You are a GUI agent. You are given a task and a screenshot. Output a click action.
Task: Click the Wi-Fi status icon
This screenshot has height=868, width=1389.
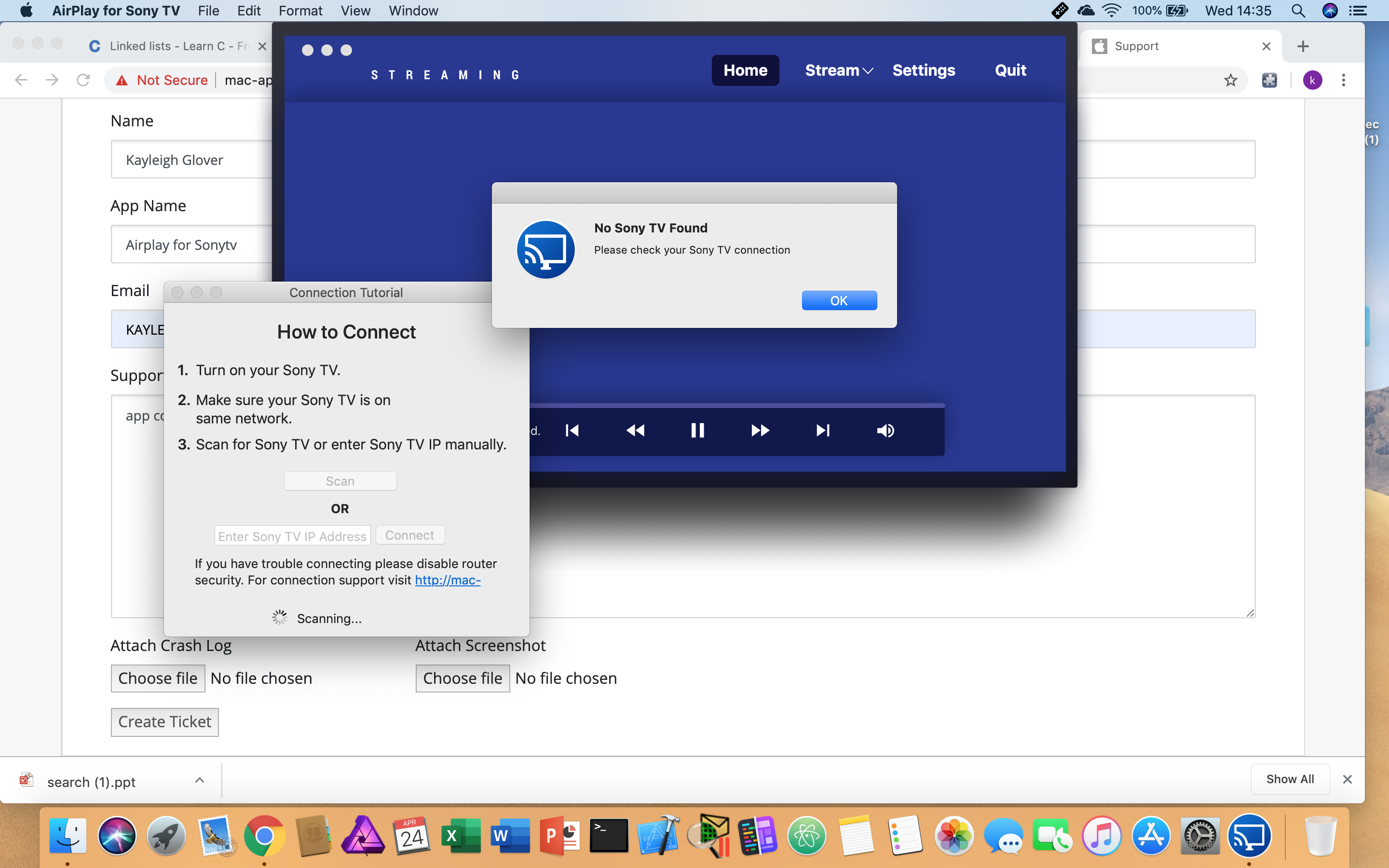click(1112, 10)
